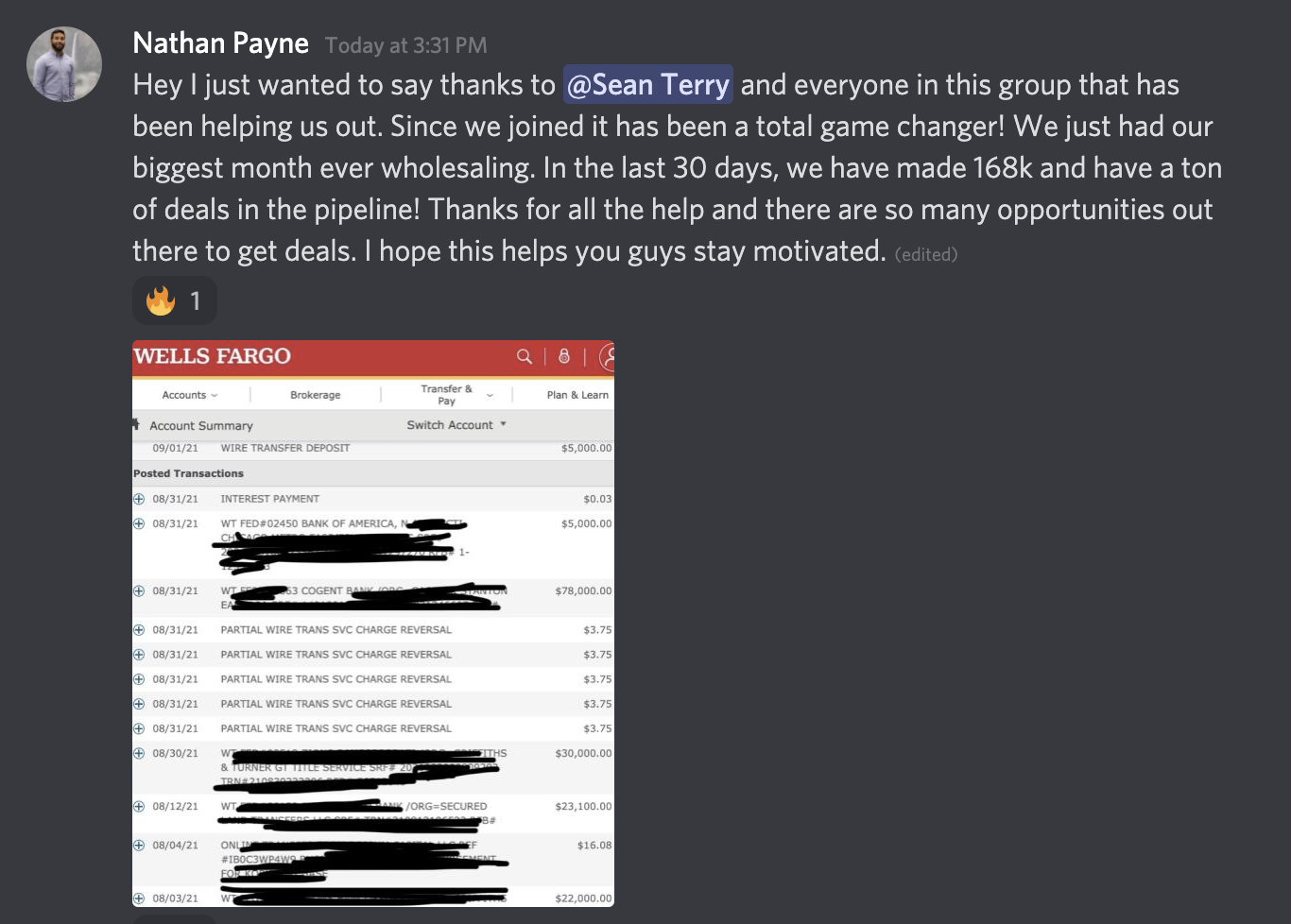Image resolution: width=1291 pixels, height=924 pixels.
Task: Open the Accounts dropdown menu
Action: (189, 395)
